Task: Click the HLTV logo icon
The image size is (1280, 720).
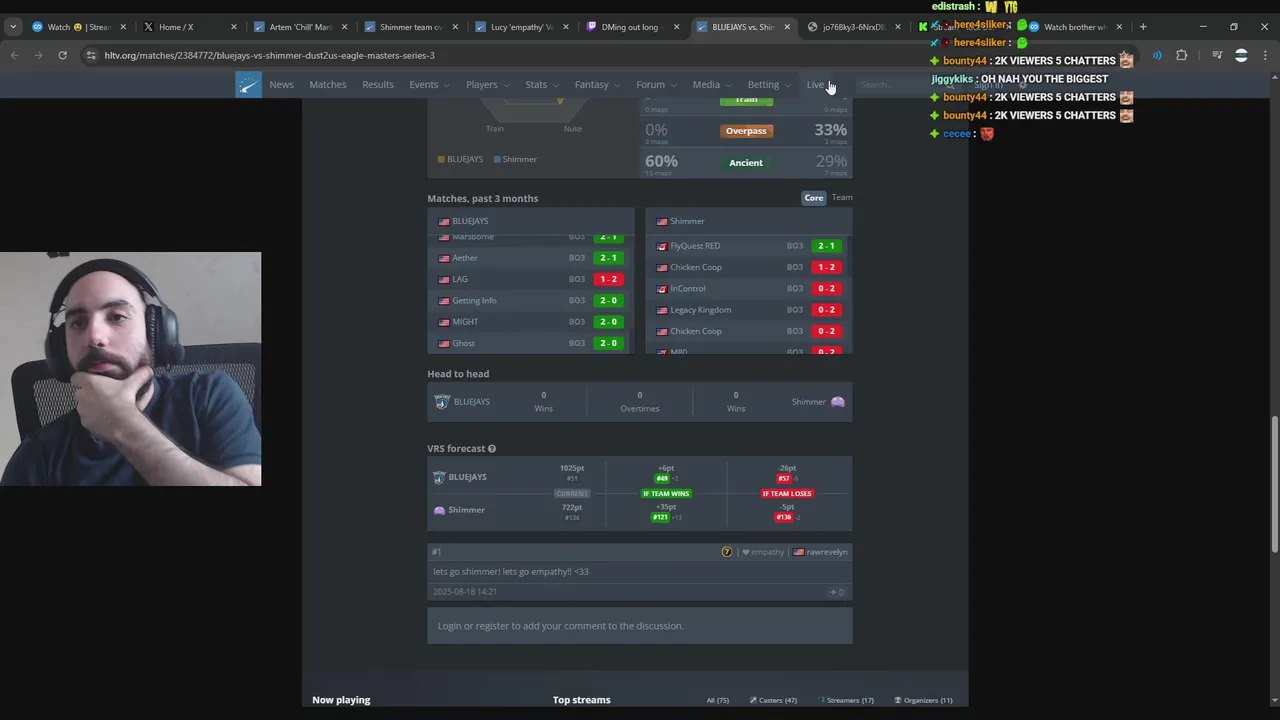Action: pos(248,85)
